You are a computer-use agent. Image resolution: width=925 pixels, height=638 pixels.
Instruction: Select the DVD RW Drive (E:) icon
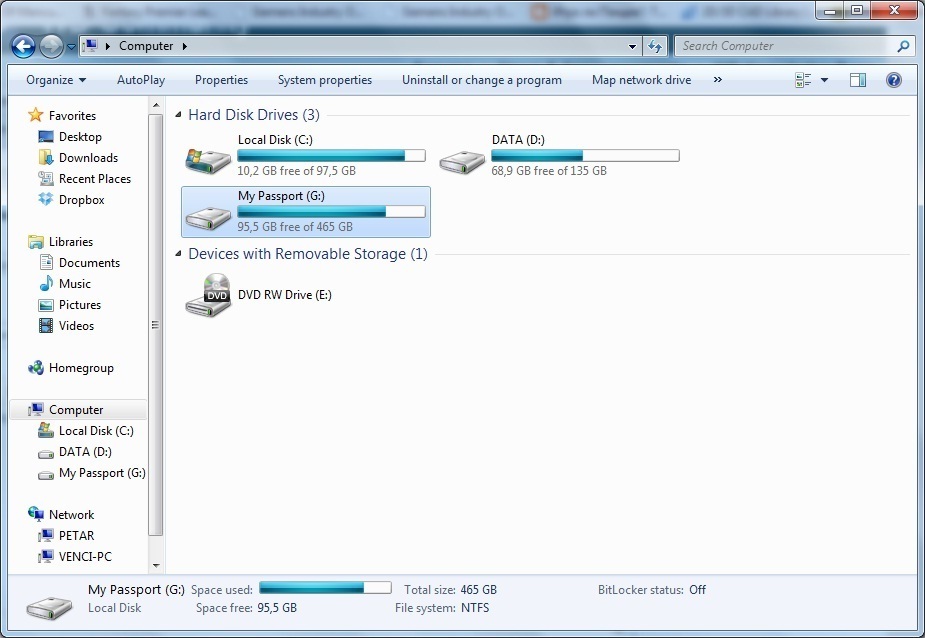pos(208,295)
